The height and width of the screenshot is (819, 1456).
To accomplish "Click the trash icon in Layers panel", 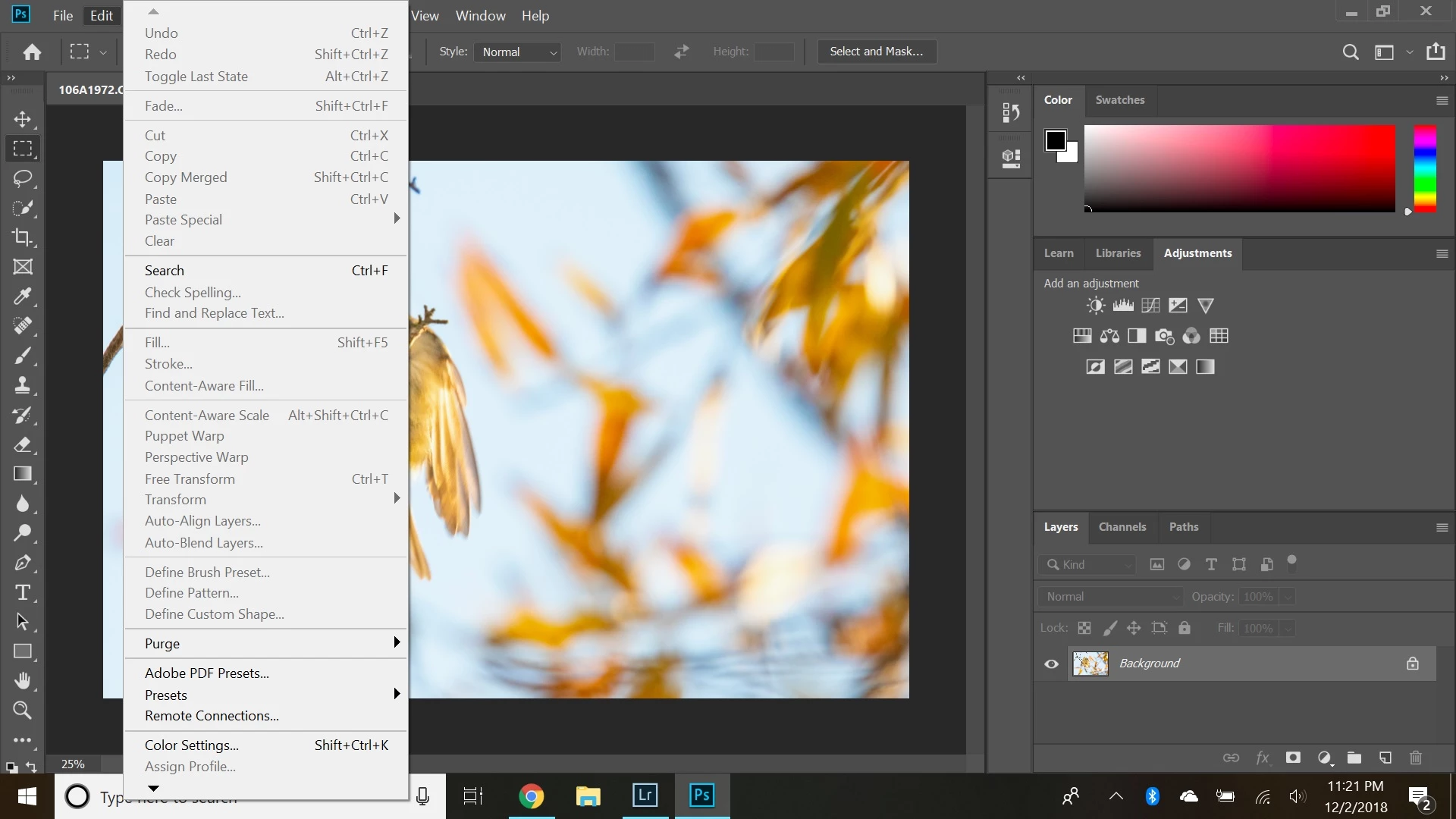I will (x=1415, y=758).
